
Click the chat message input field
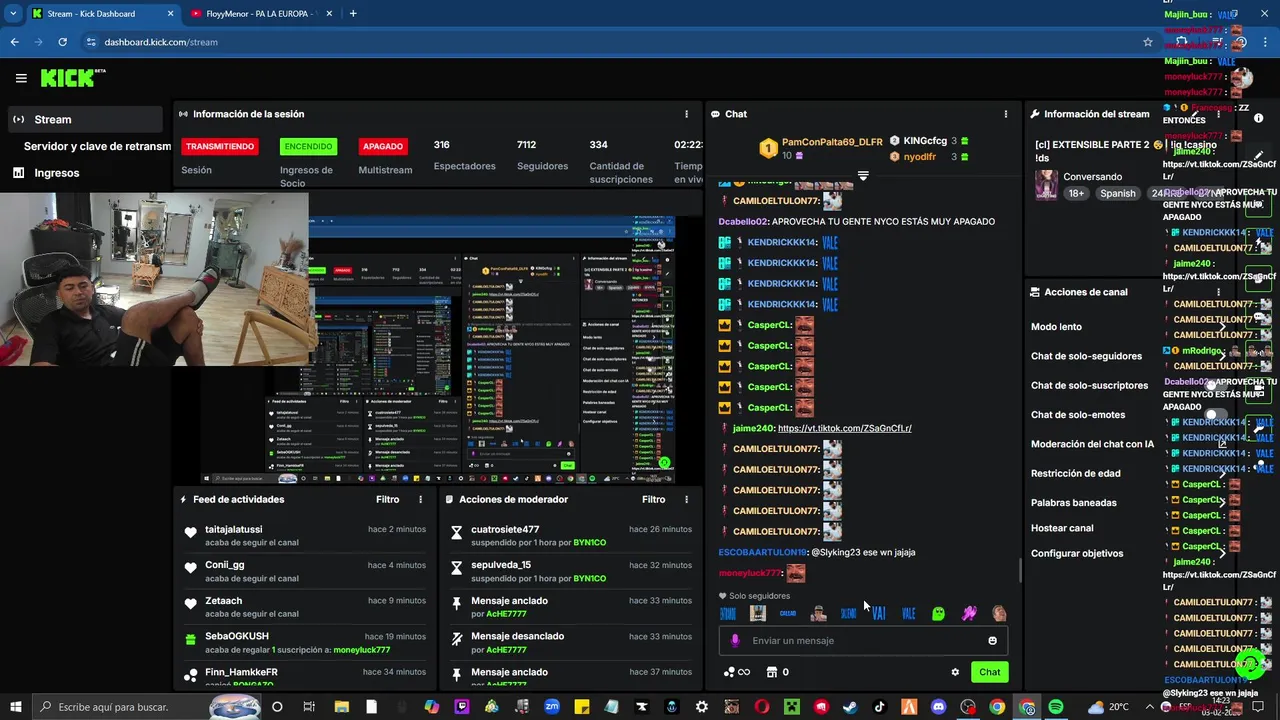(x=863, y=641)
